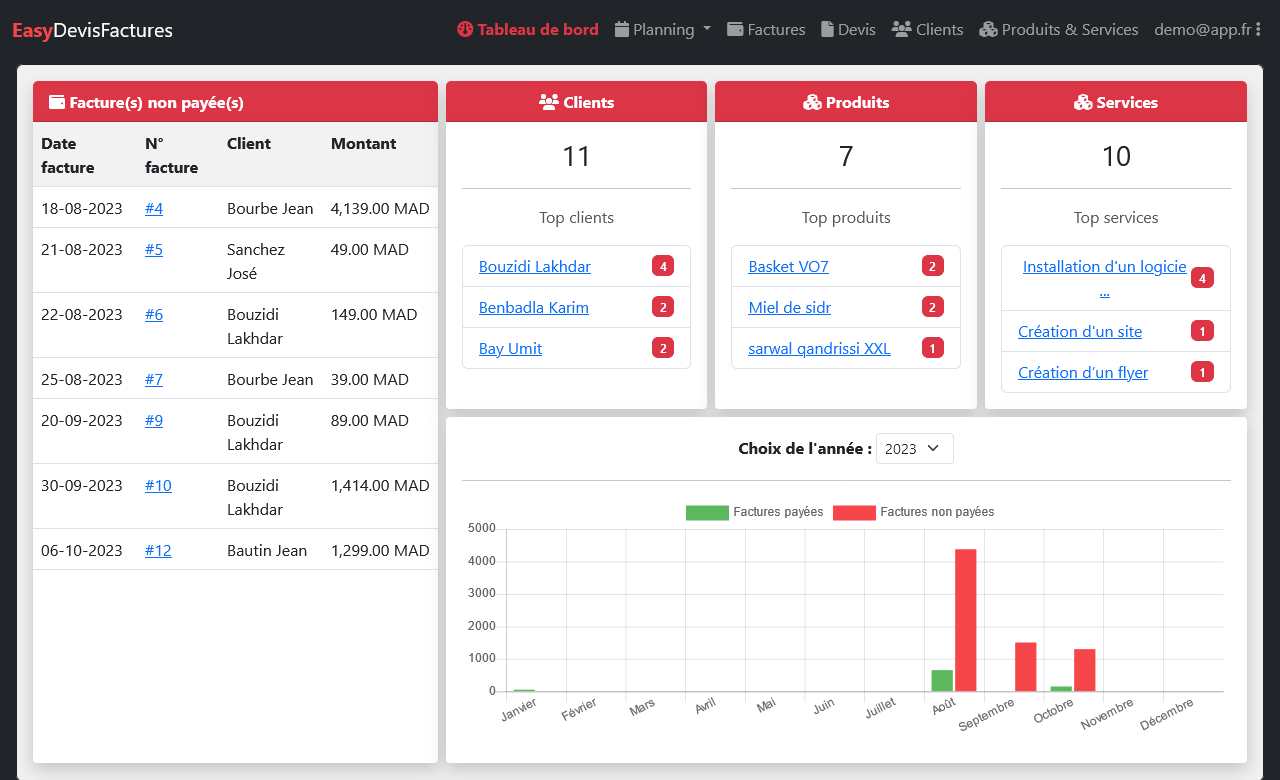Click the EasyDevisFactures brand logo
The image size is (1280, 780).
(92, 31)
